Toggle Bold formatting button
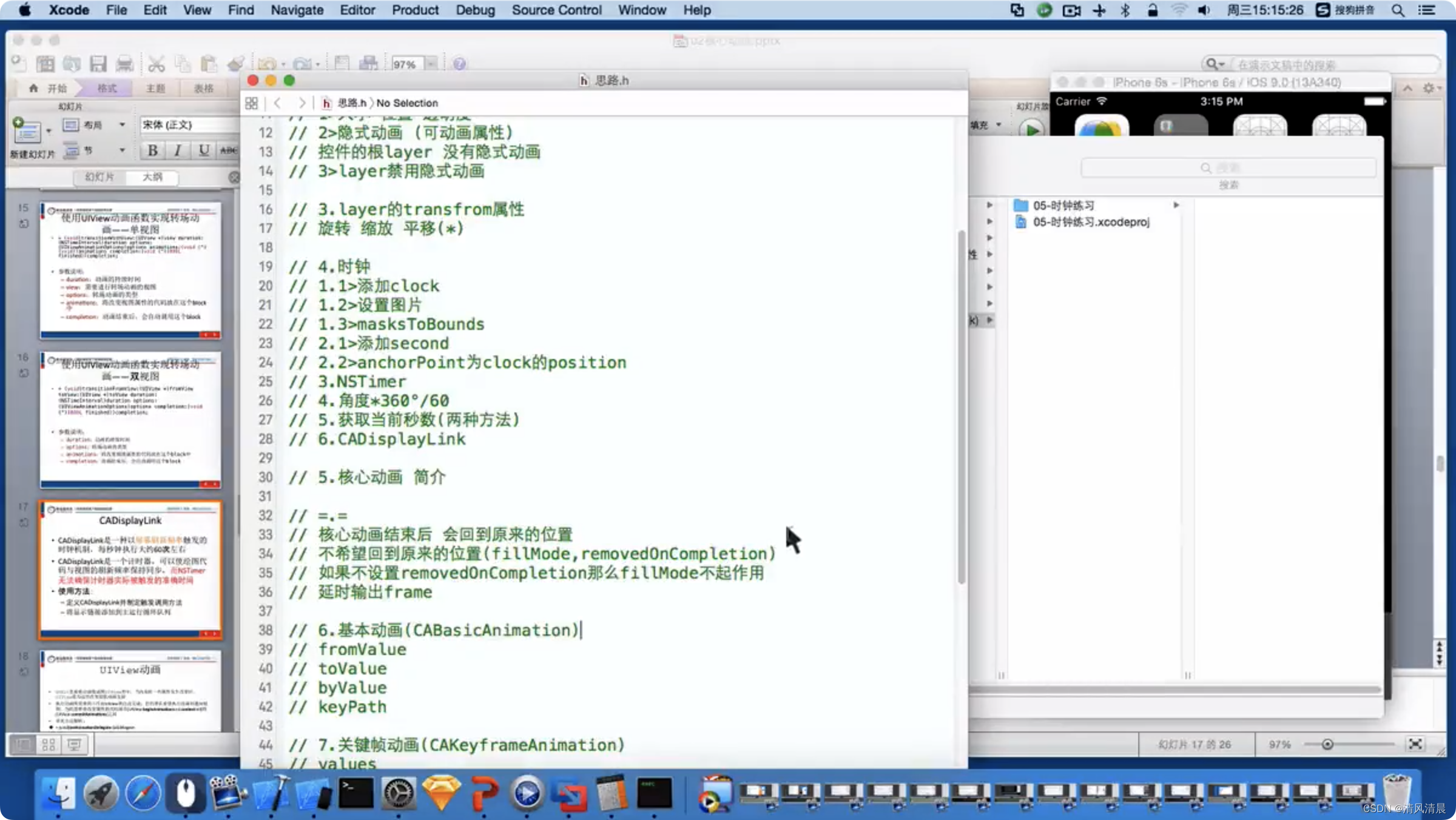 pyautogui.click(x=153, y=150)
